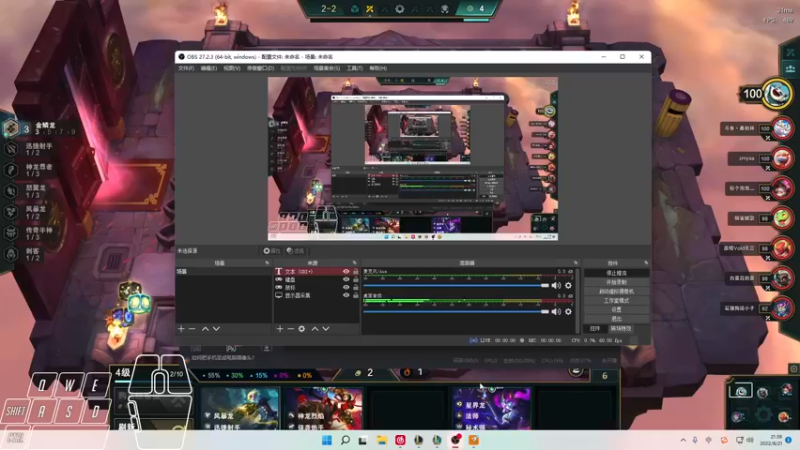
Task: Mute the desktop audio channel
Action: [556, 311]
